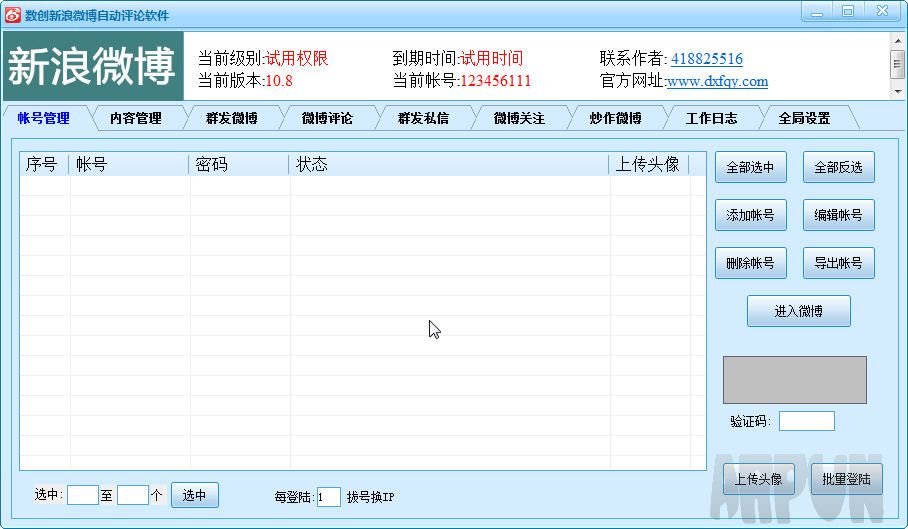
Task: Click the header scrollbar down arrow
Action: (898, 91)
